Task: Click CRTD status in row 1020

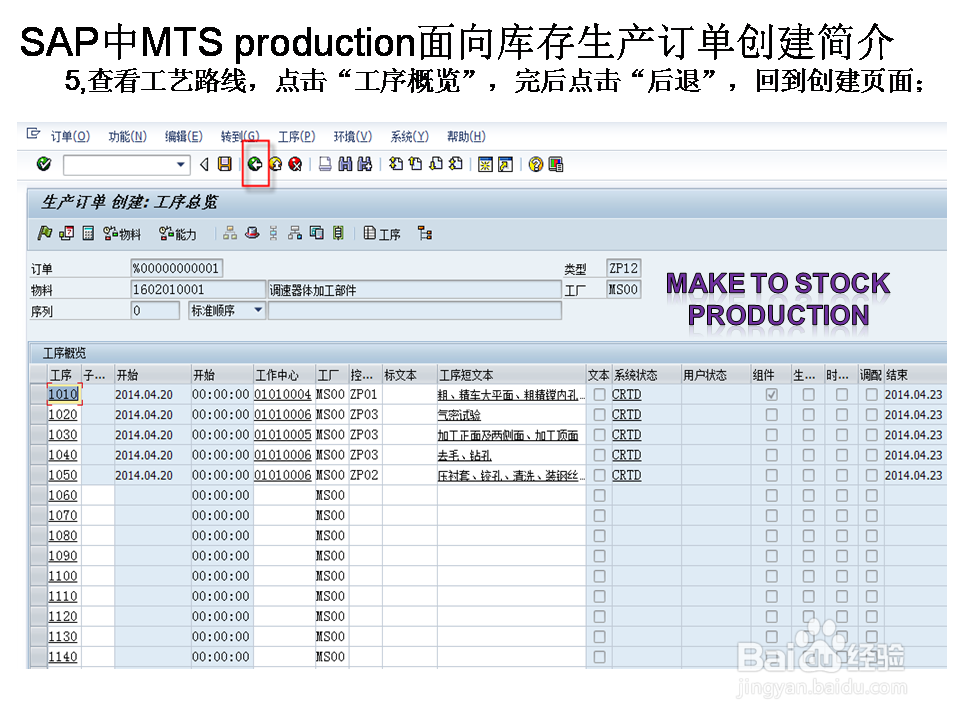Action: (x=626, y=415)
